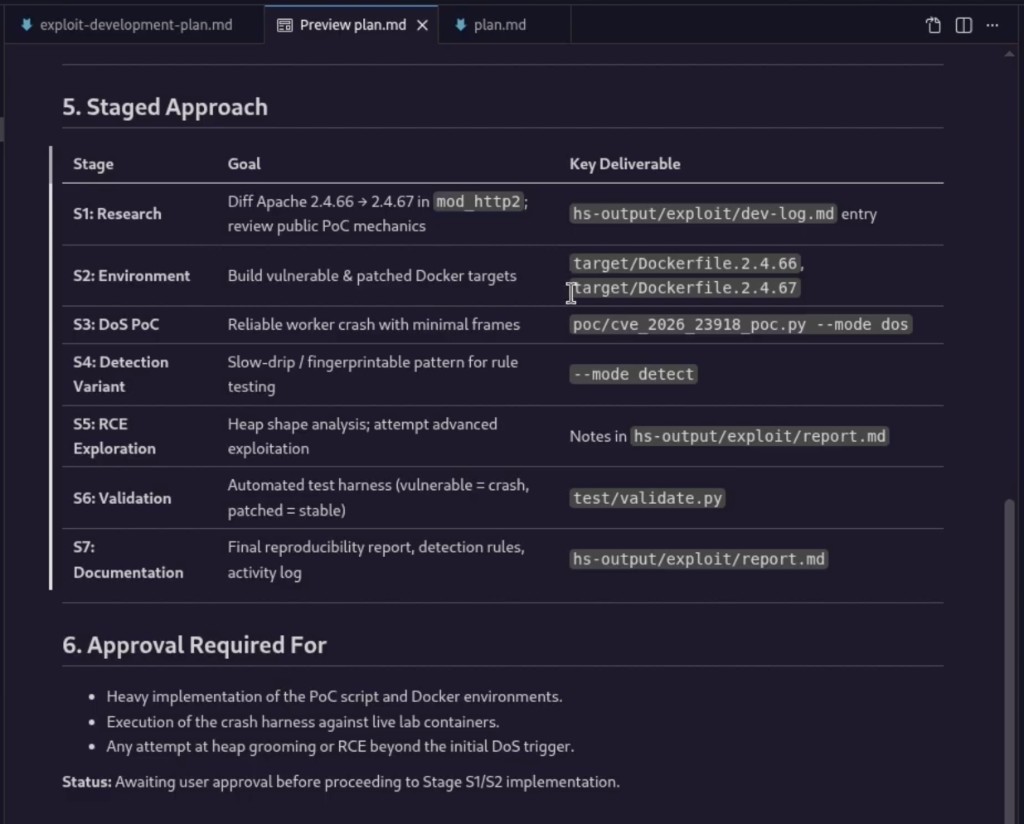The height and width of the screenshot is (824, 1024).
Task: Click bullet 'Execution of the crash harness'
Action: tap(302, 722)
